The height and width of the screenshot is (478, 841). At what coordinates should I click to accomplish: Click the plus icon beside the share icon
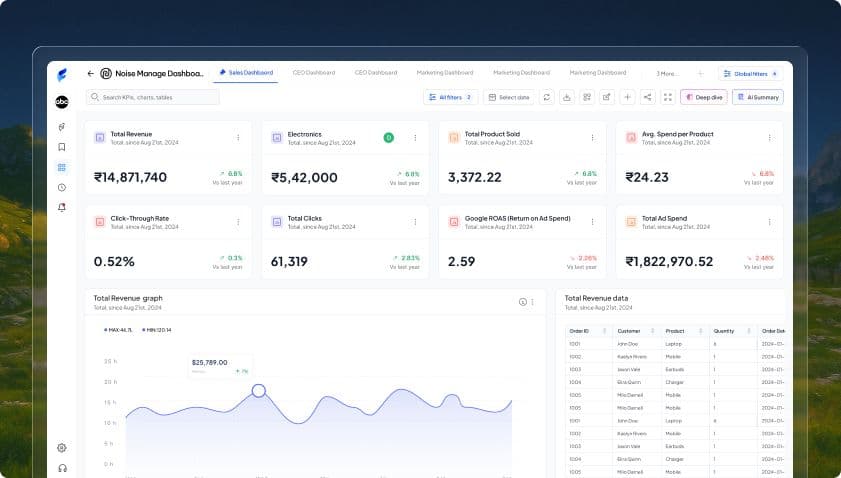pos(627,97)
